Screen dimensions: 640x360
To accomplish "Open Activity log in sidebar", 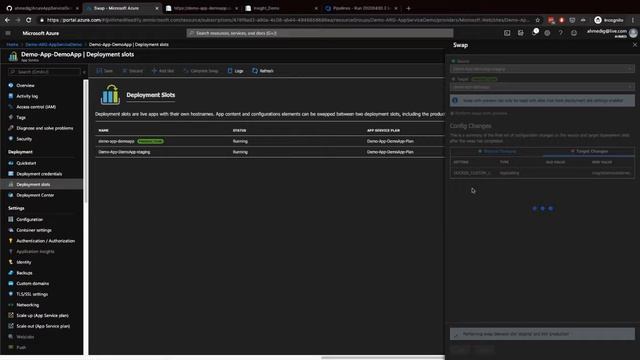I will [x=27, y=96].
